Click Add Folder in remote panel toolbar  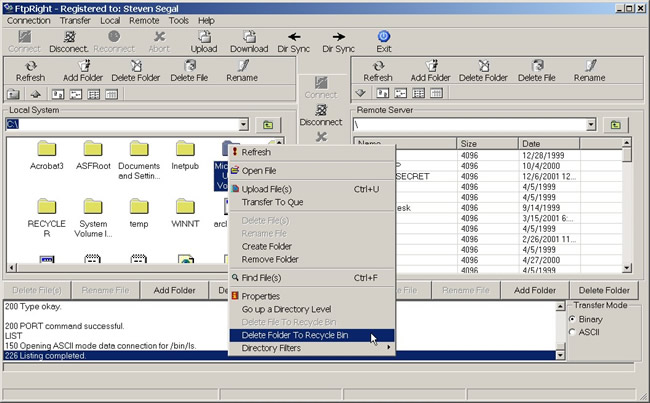[430, 71]
